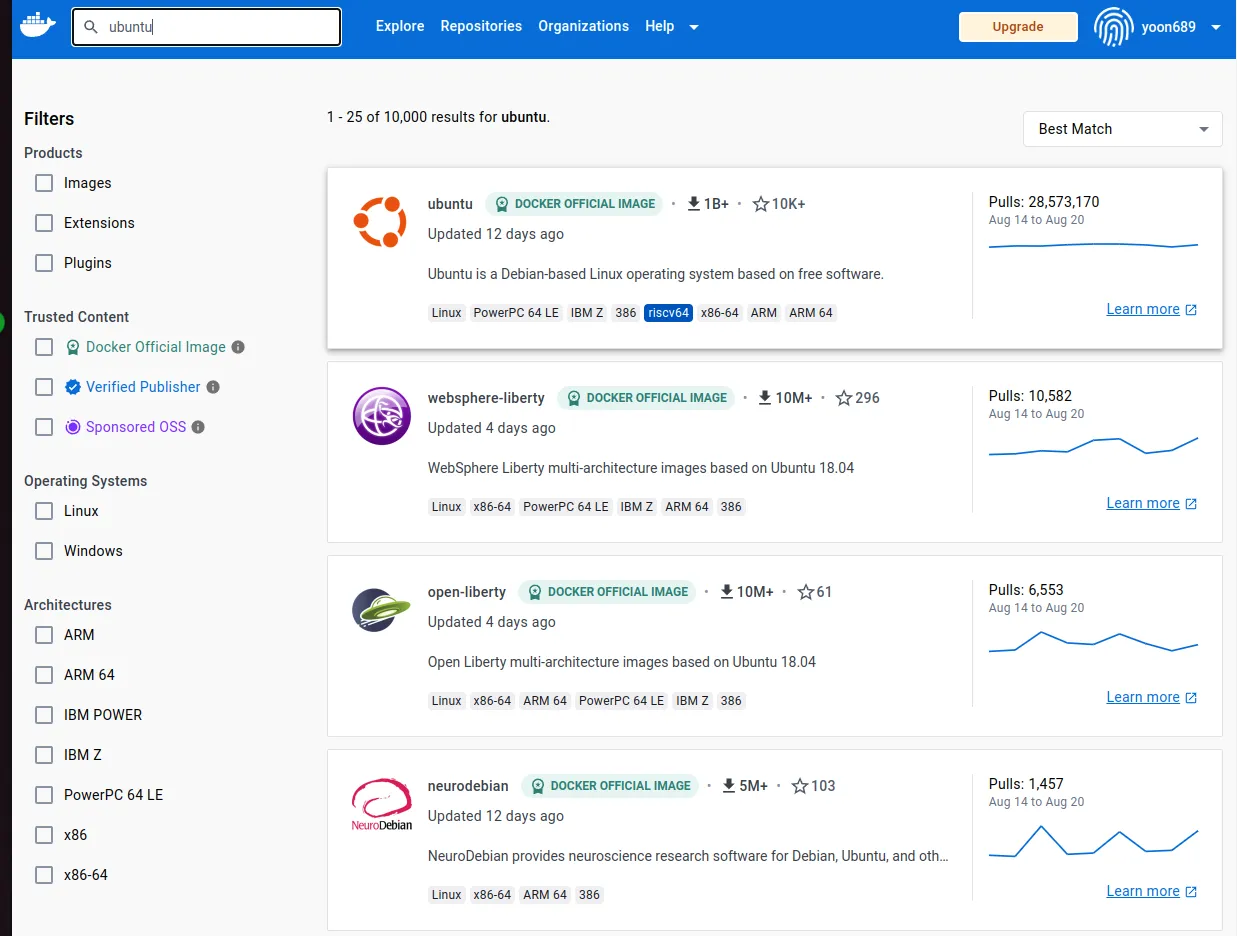Screen dimensions: 1237x936
Task: Open Learn more link in open-liberty card
Action: coord(1143,698)
